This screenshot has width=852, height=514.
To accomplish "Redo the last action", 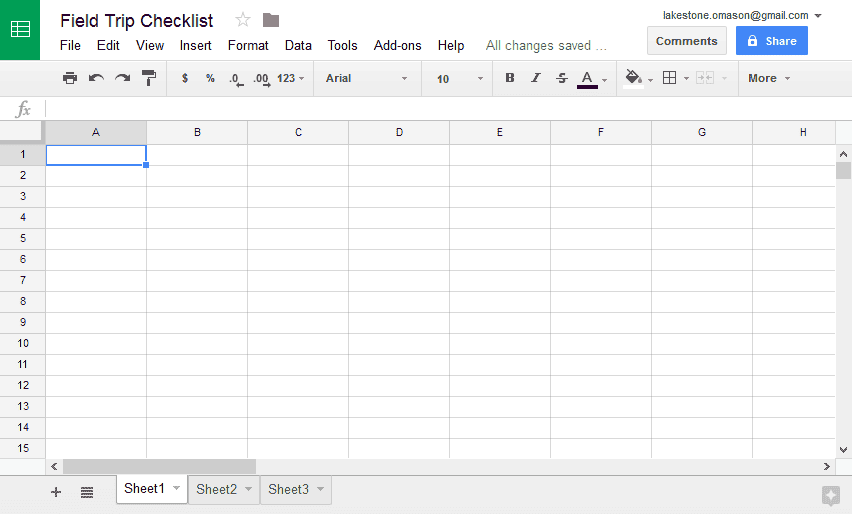I will (122, 78).
